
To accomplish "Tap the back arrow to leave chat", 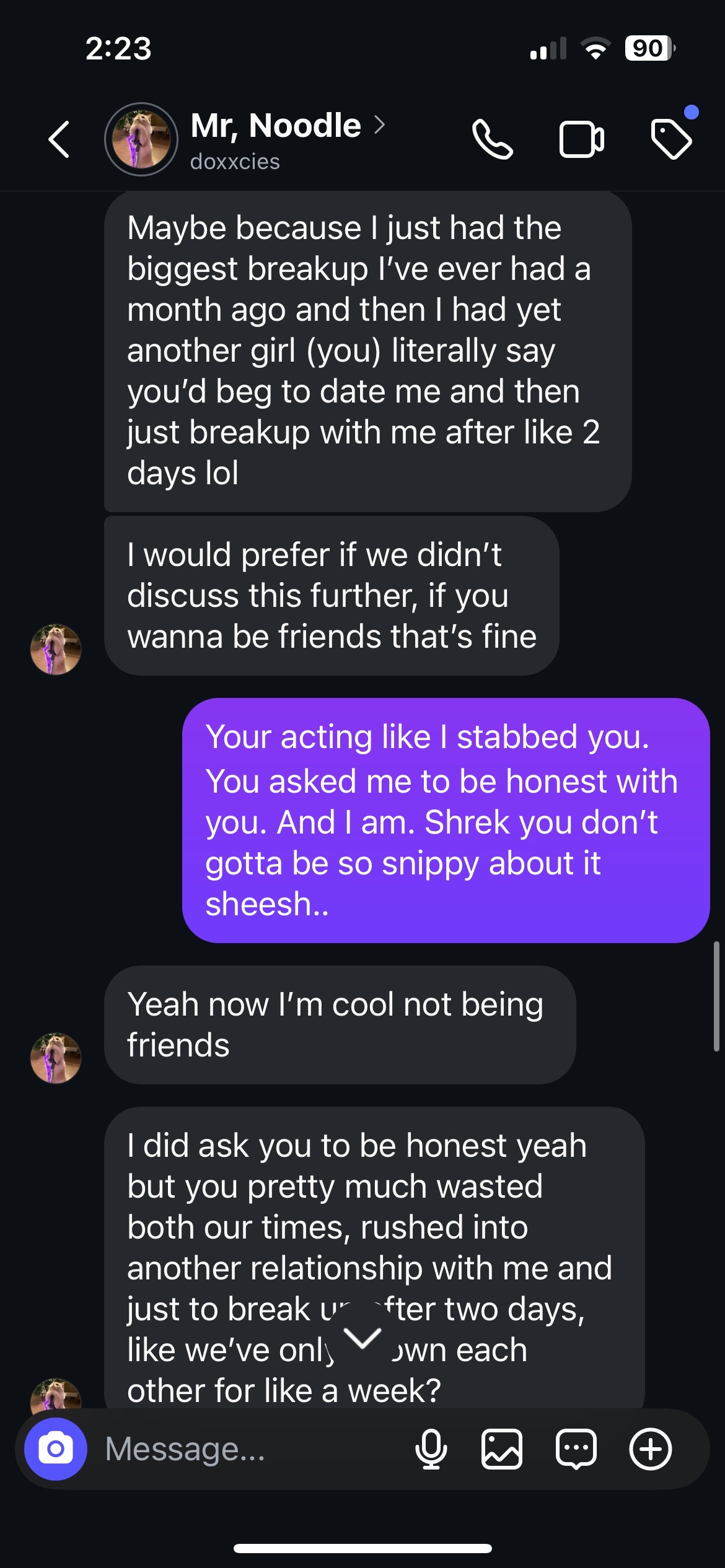I will point(59,139).
